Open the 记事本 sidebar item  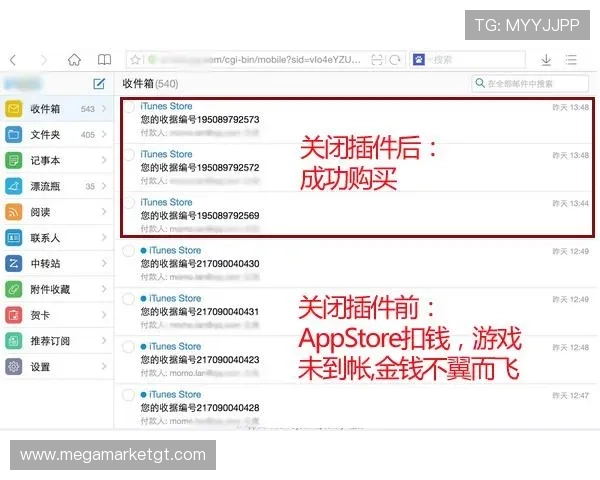click(57, 160)
